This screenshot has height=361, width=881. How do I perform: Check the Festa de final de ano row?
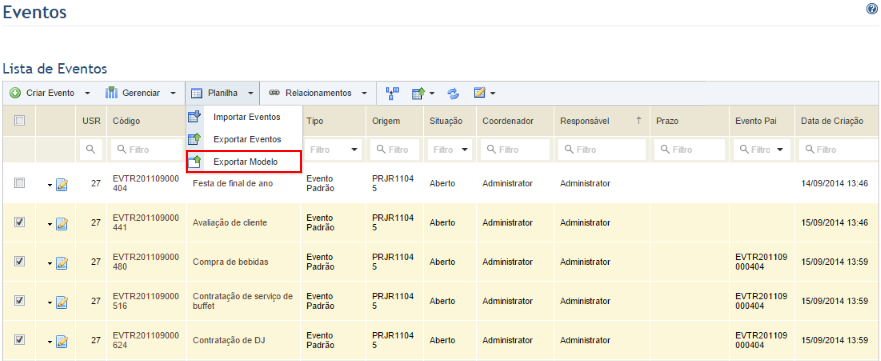(19, 182)
